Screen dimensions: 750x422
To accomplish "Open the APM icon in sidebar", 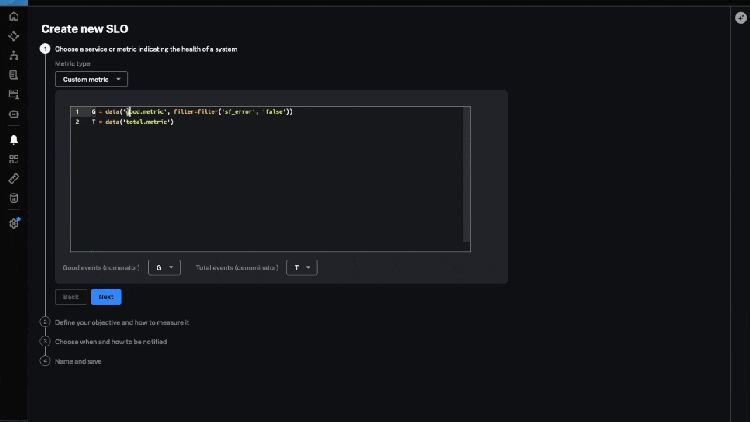I will 14,36.
